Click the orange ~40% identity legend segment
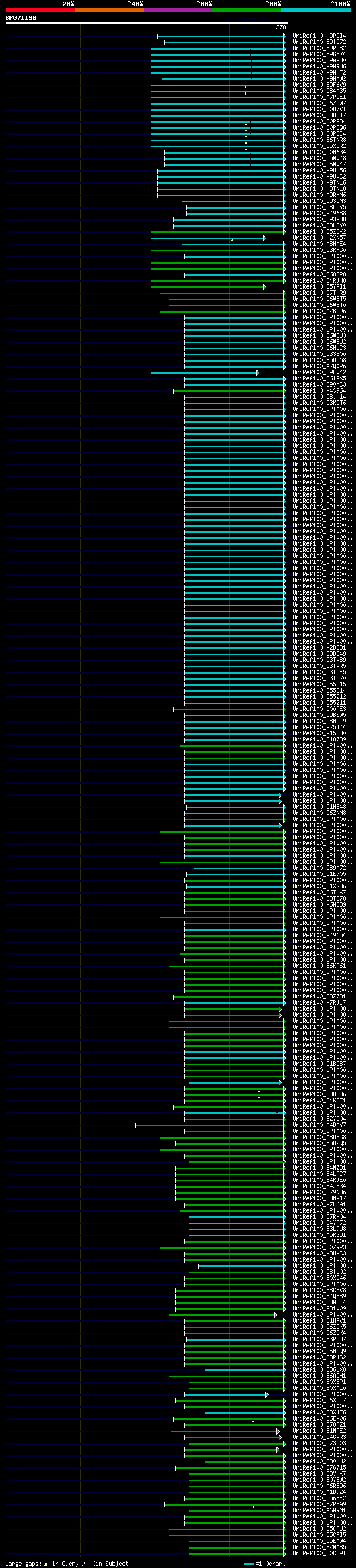 click(x=109, y=10)
